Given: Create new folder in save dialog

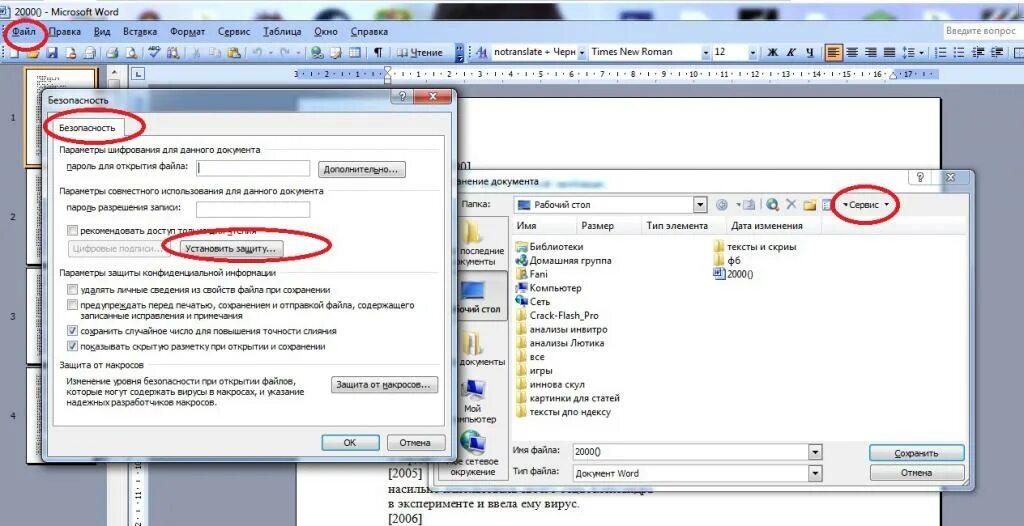Looking at the screenshot, I should coord(810,205).
